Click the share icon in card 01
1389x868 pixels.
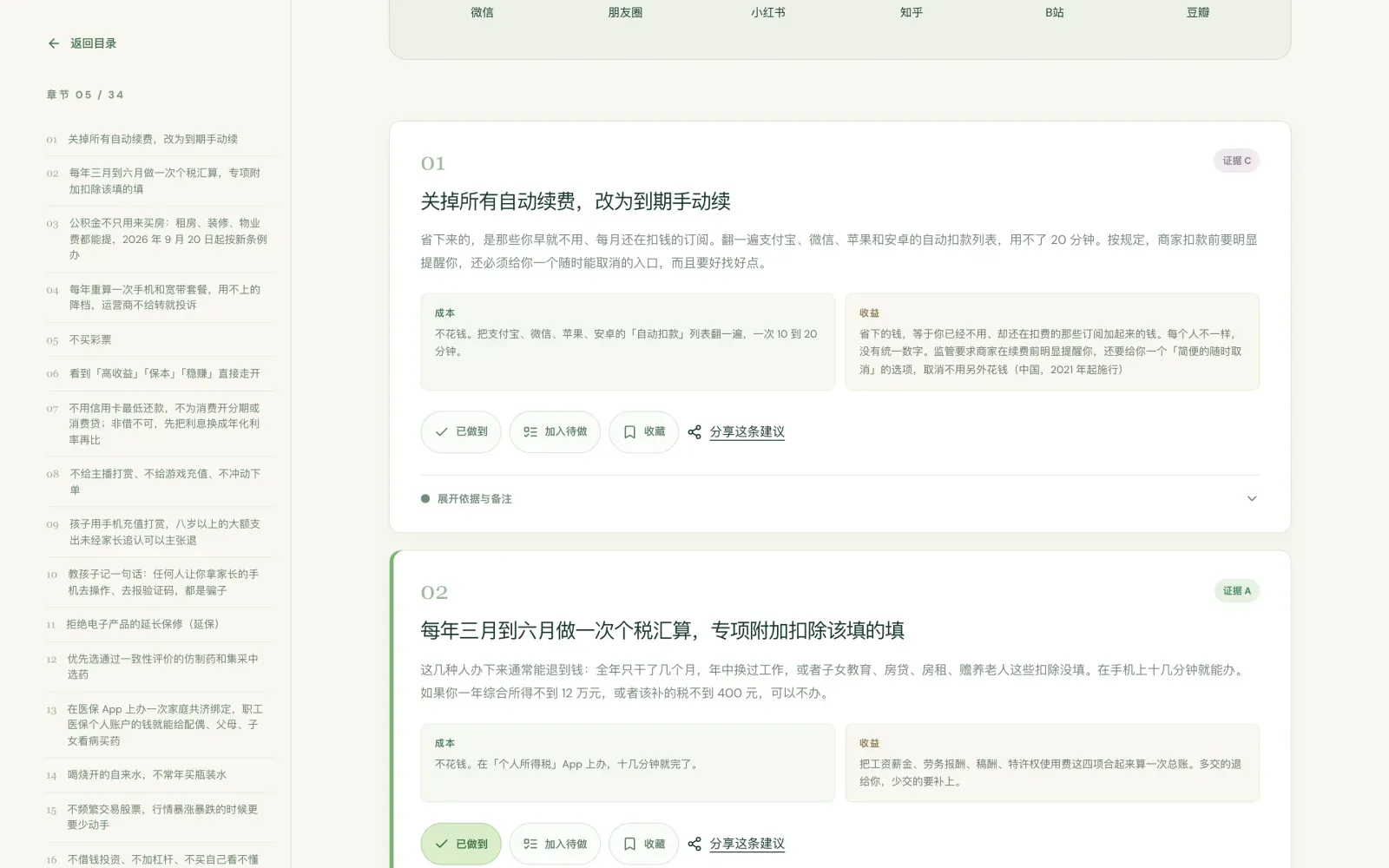click(694, 432)
